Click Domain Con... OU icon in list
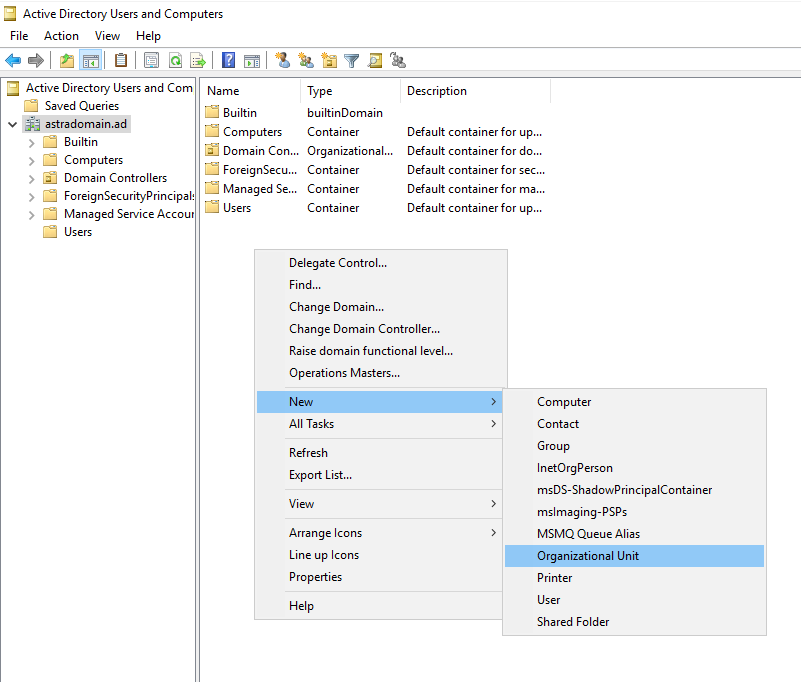This screenshot has width=801, height=682. (x=212, y=150)
